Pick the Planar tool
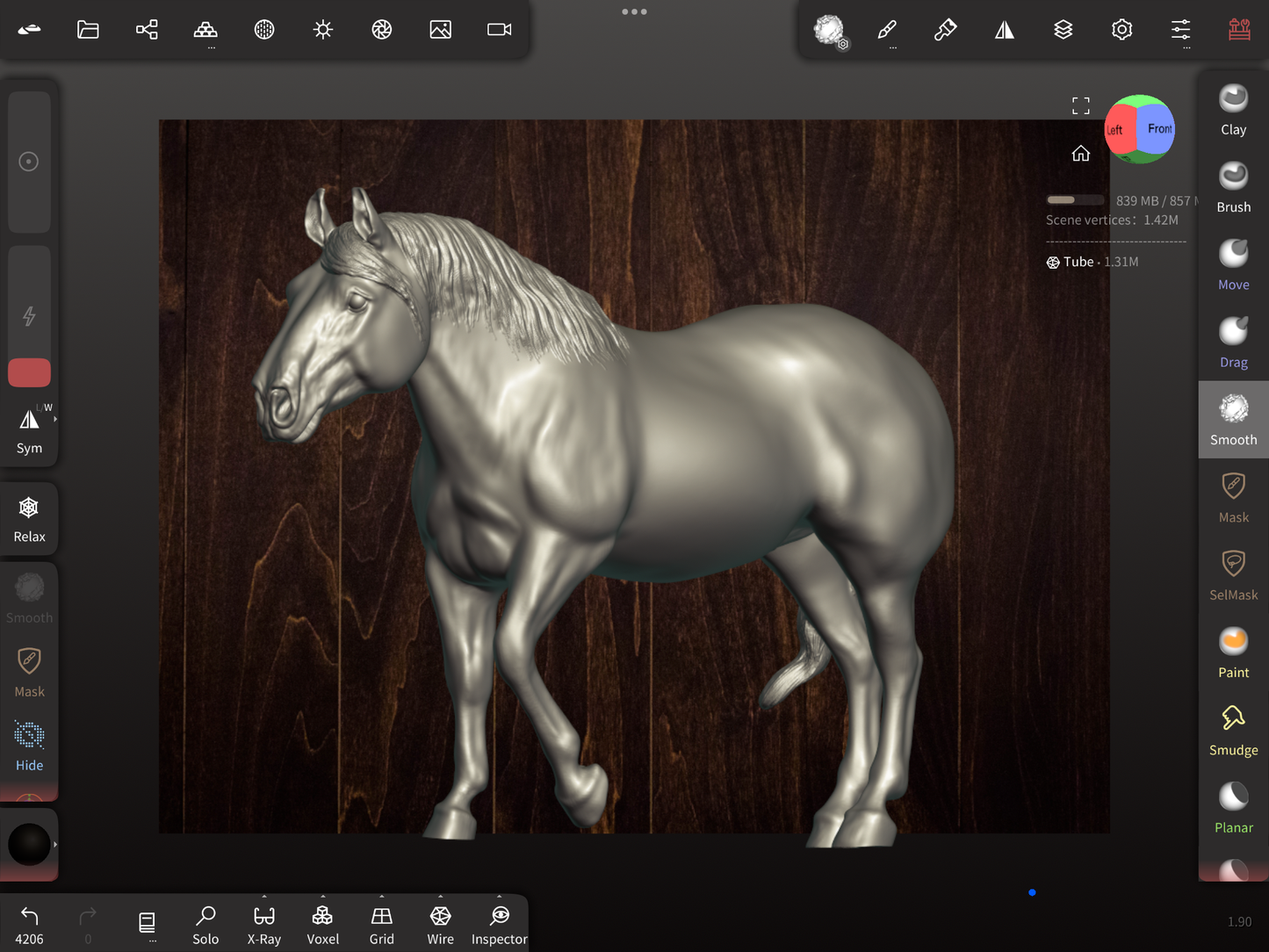Viewport: 1269px width, 952px height. point(1233,808)
